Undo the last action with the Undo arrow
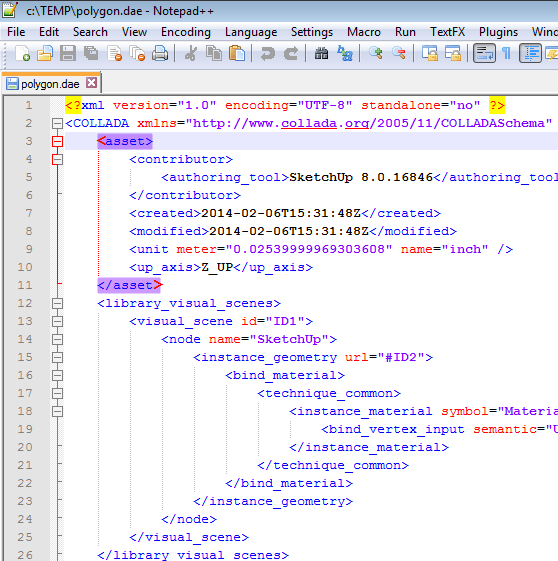558x561 pixels. pyautogui.click(x=268, y=53)
